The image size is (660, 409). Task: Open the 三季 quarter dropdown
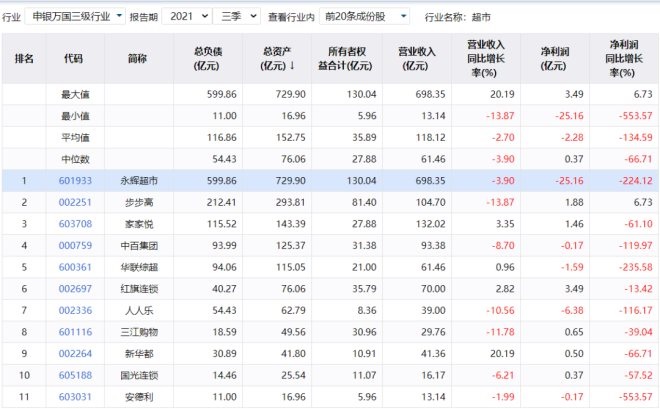coord(238,17)
